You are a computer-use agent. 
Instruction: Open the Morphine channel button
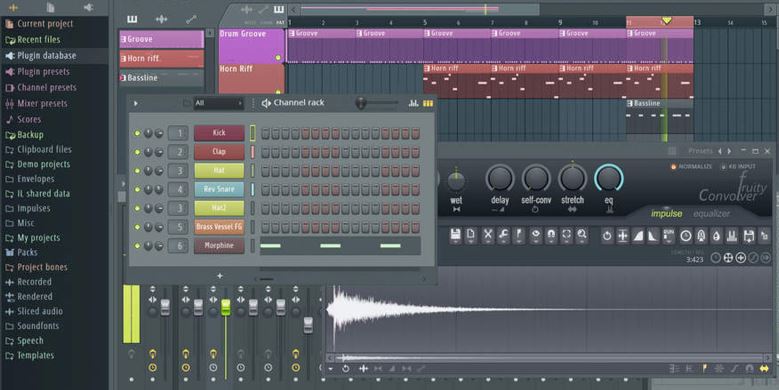219,245
